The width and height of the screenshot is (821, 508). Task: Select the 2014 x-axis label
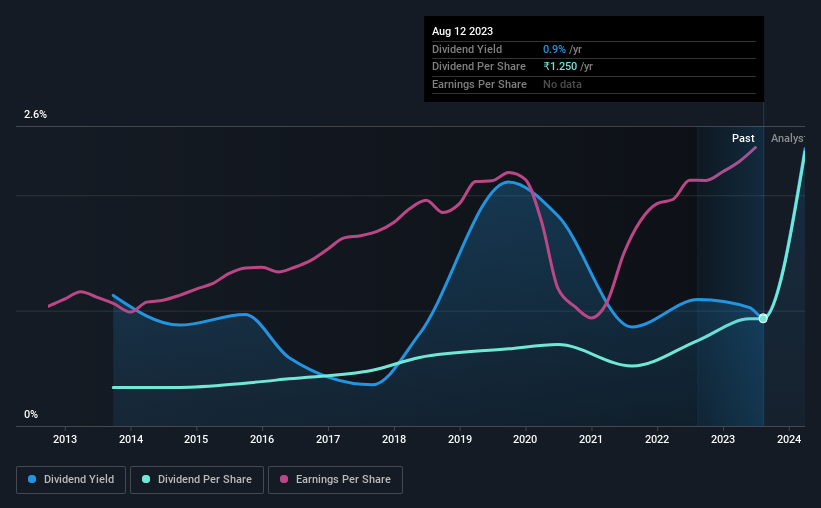(x=131, y=439)
